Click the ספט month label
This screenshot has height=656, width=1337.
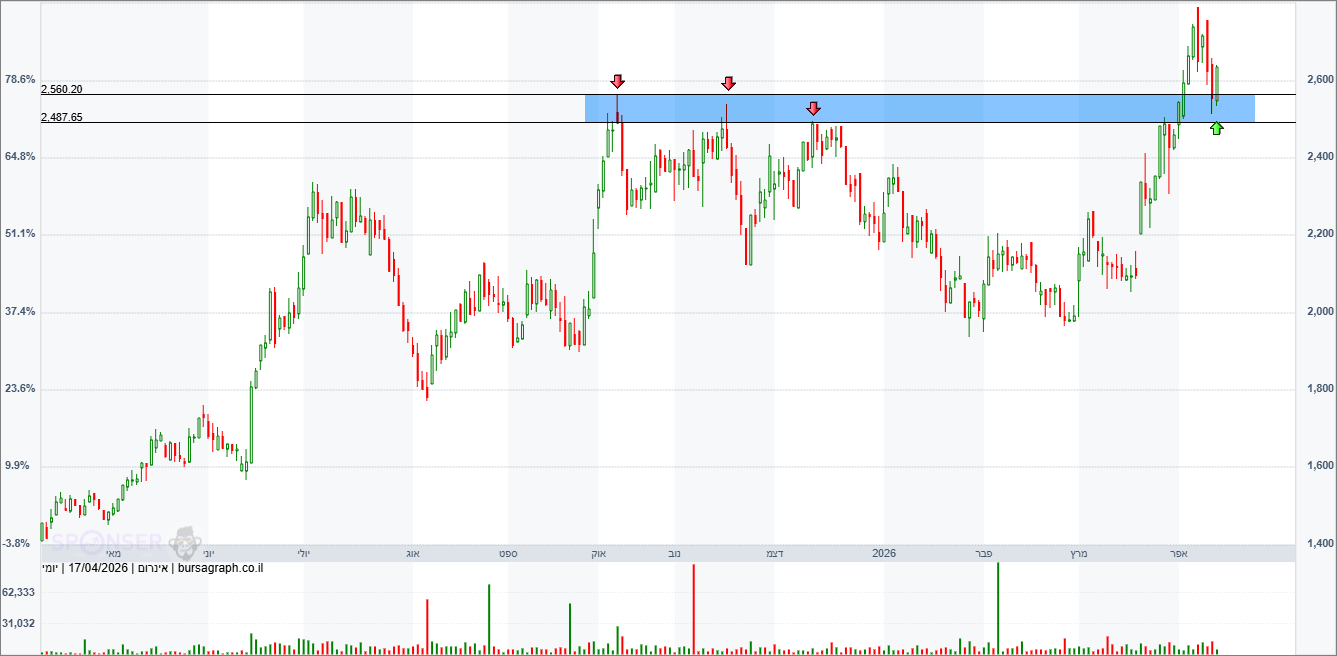coord(509,553)
